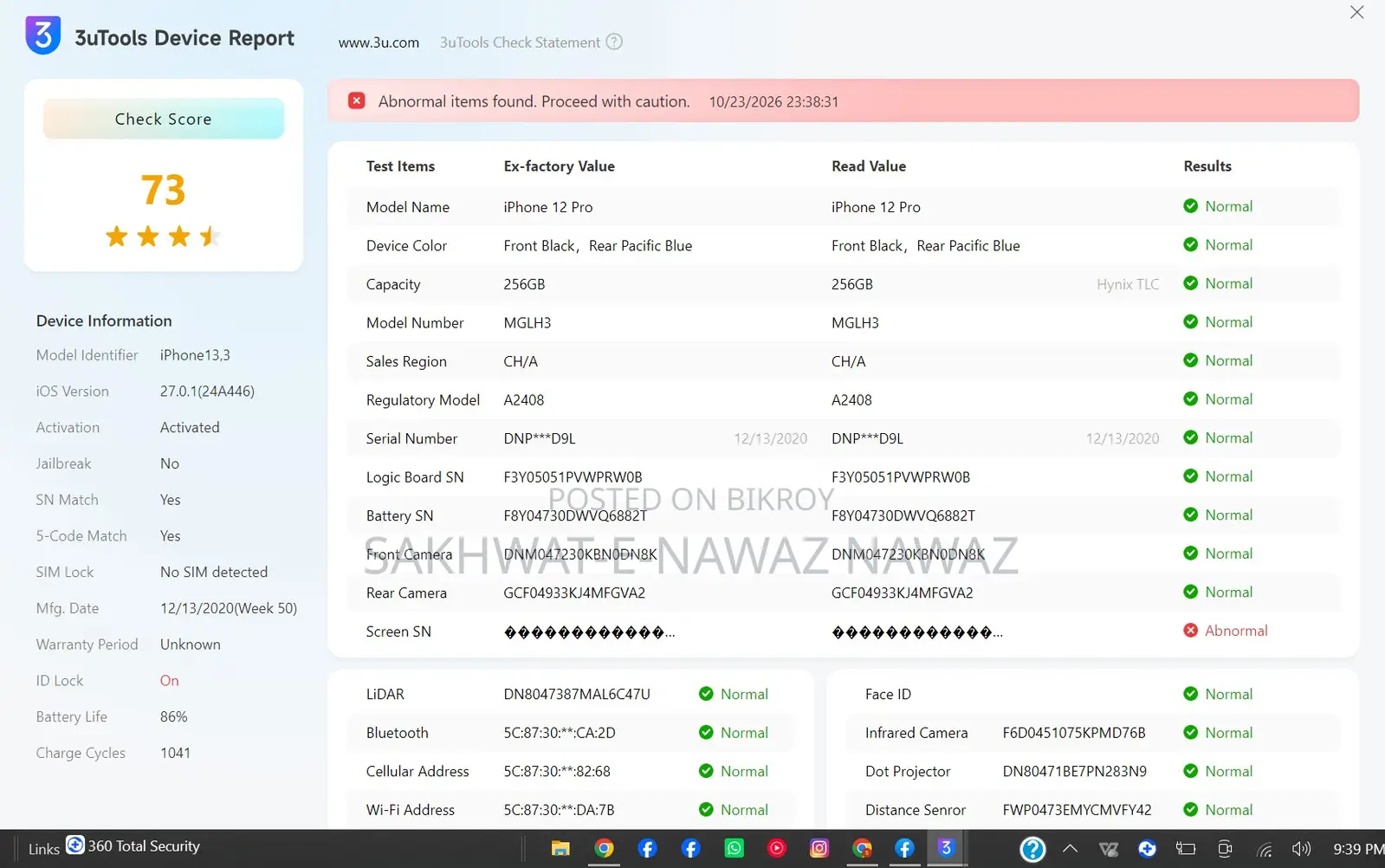Click the Infrared Camera serial F6D0451075KPMD76B
This screenshot has width=1385, height=868.
coord(1074,733)
